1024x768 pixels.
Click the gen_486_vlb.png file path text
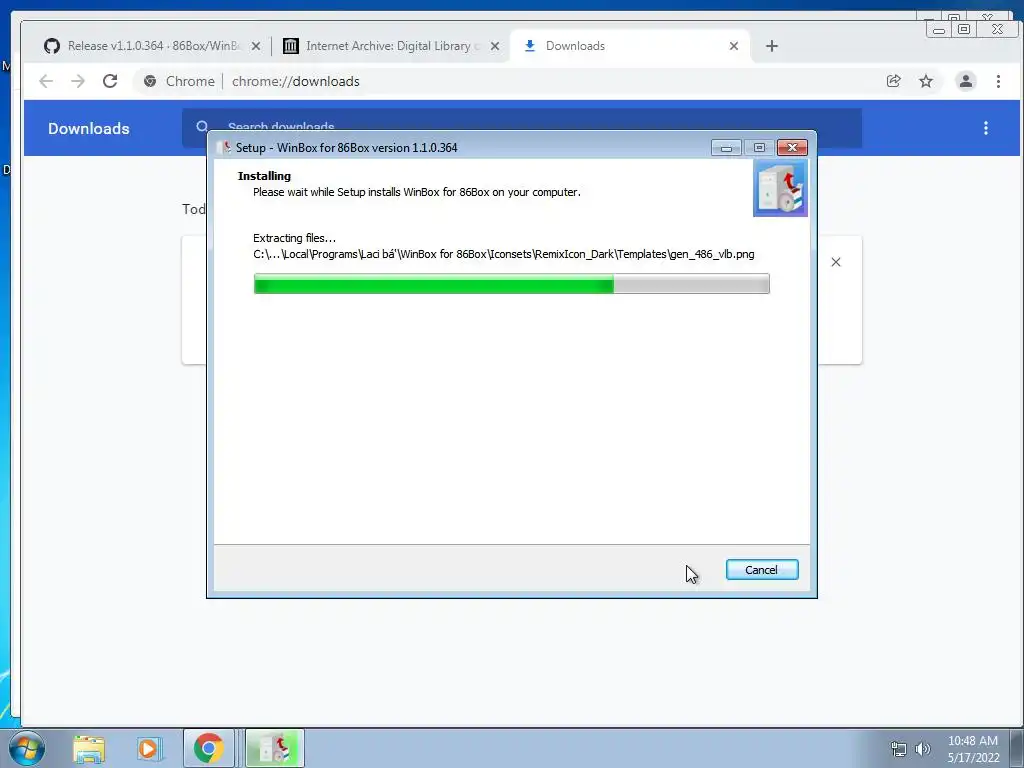pos(504,254)
